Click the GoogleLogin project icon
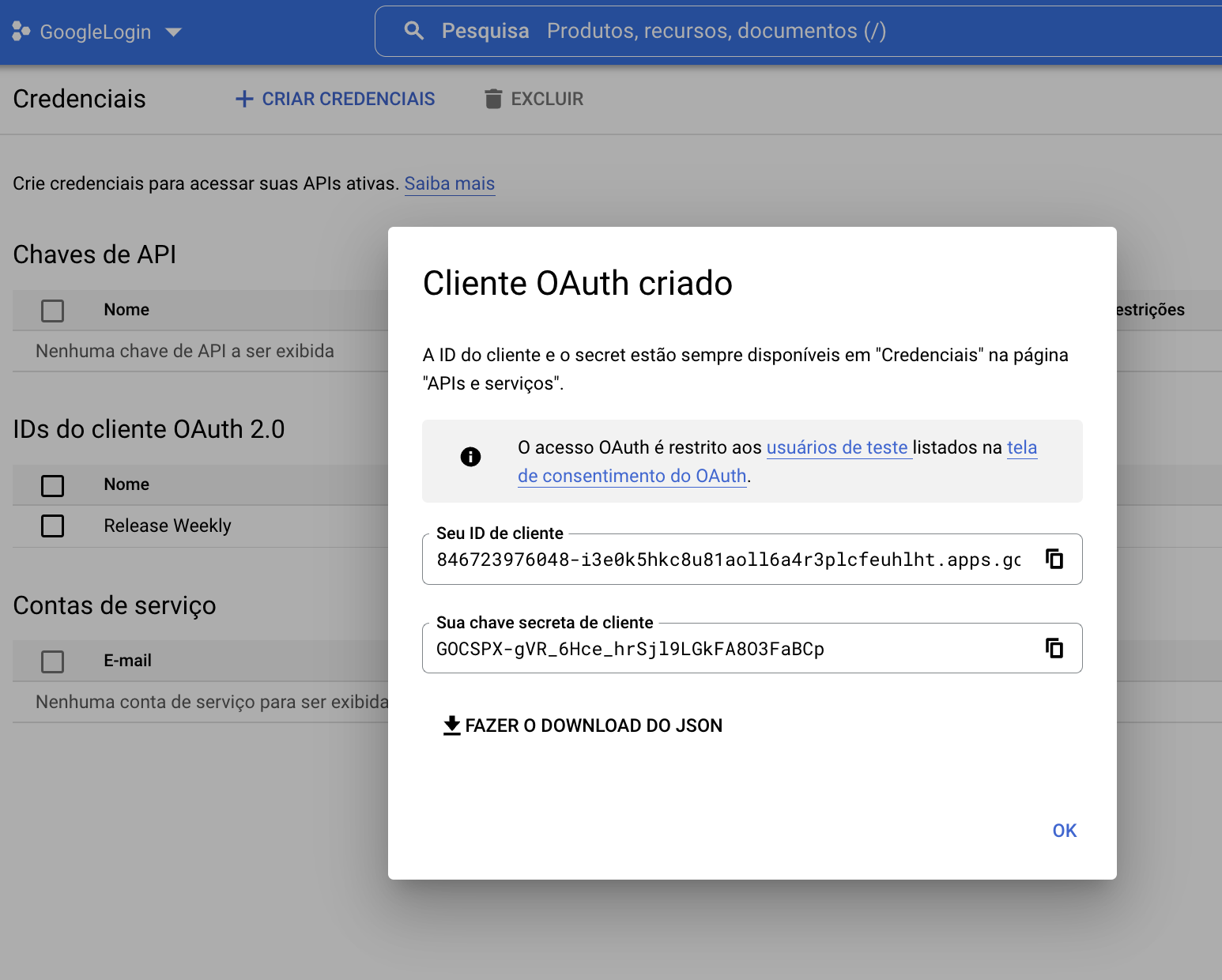Screen dimensions: 1222x980 (x=21, y=32)
